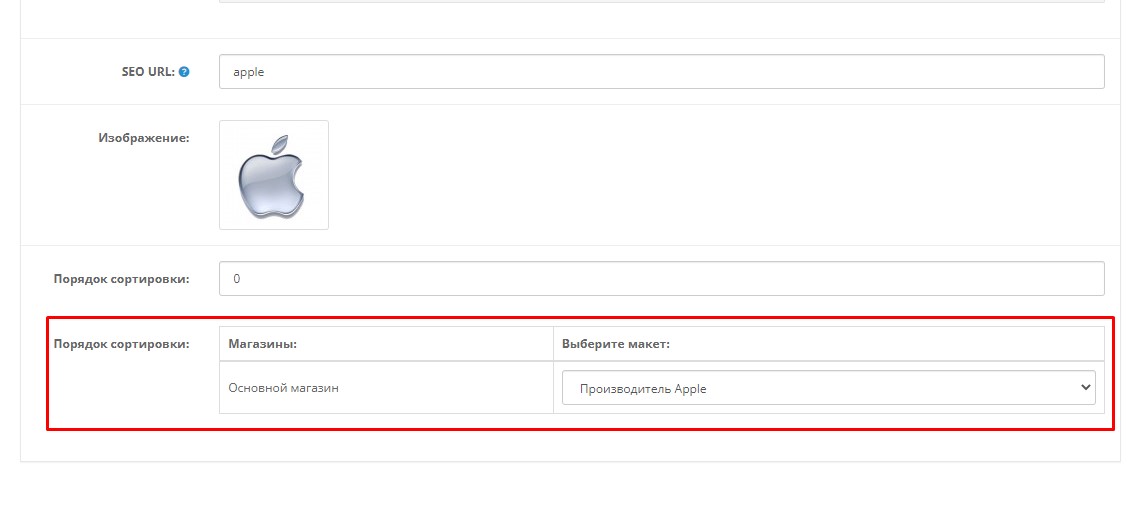Screen dimensions: 1138x509
Task: Click the silver Apple icon in image frame
Action: click(271, 176)
